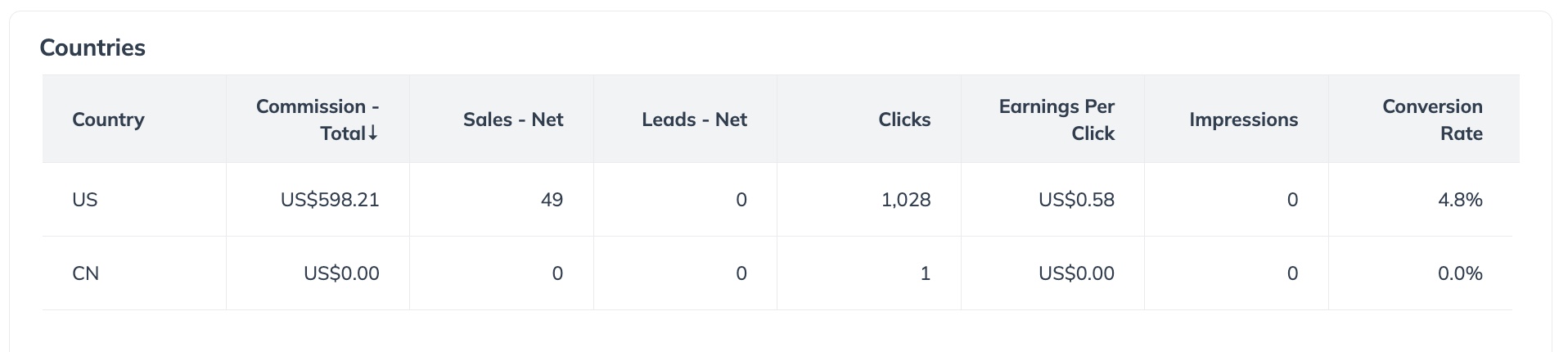Select the 49 net sales cell

pos(552,200)
